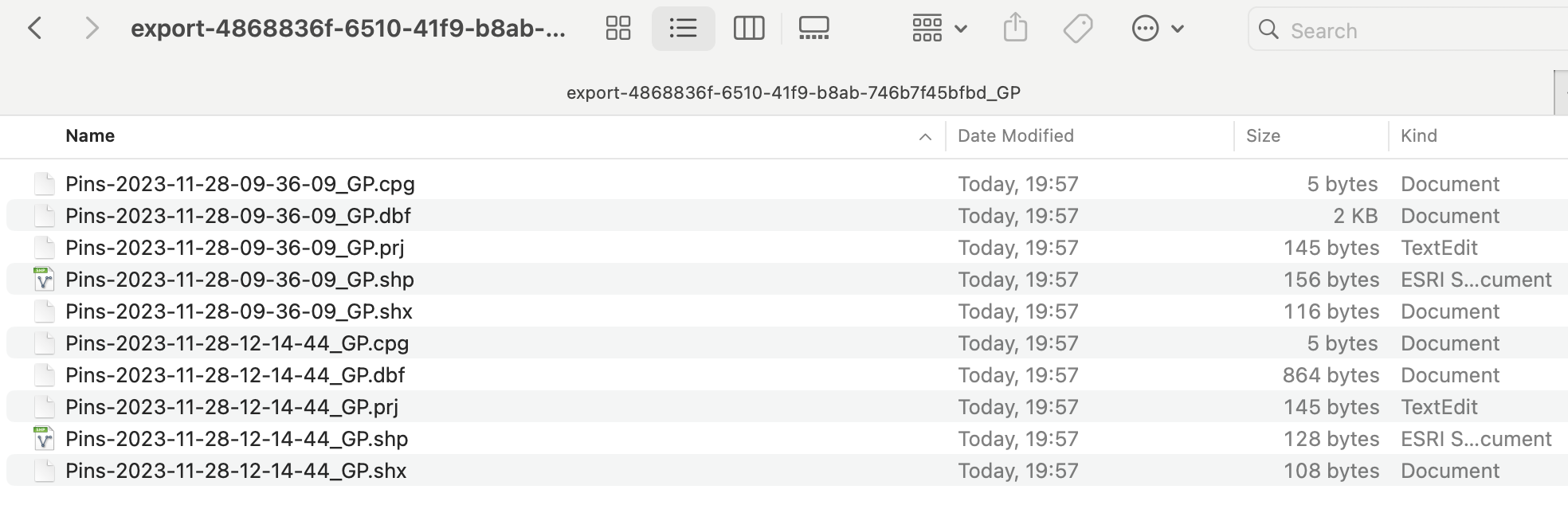Switch to column view

point(748,29)
